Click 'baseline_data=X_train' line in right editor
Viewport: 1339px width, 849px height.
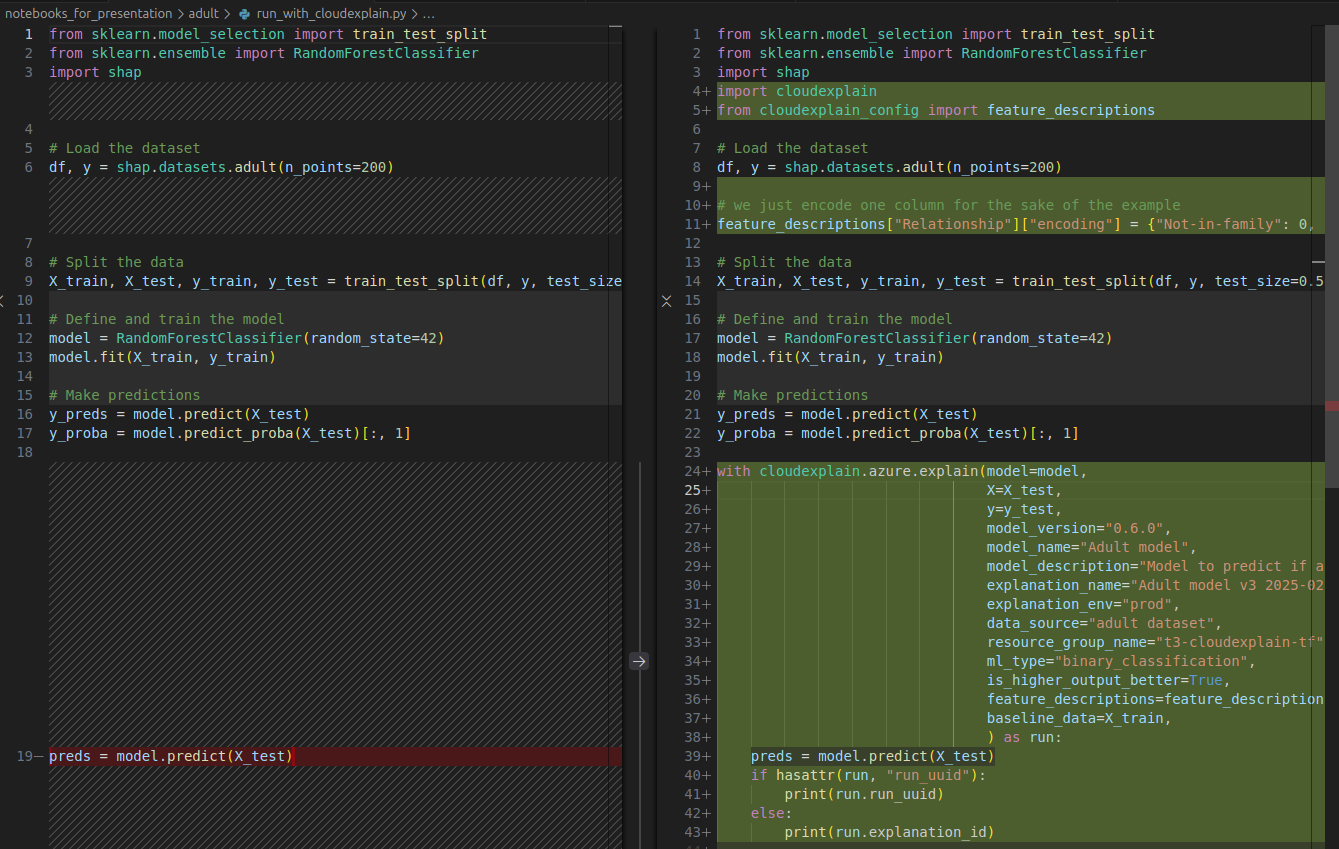1077,718
